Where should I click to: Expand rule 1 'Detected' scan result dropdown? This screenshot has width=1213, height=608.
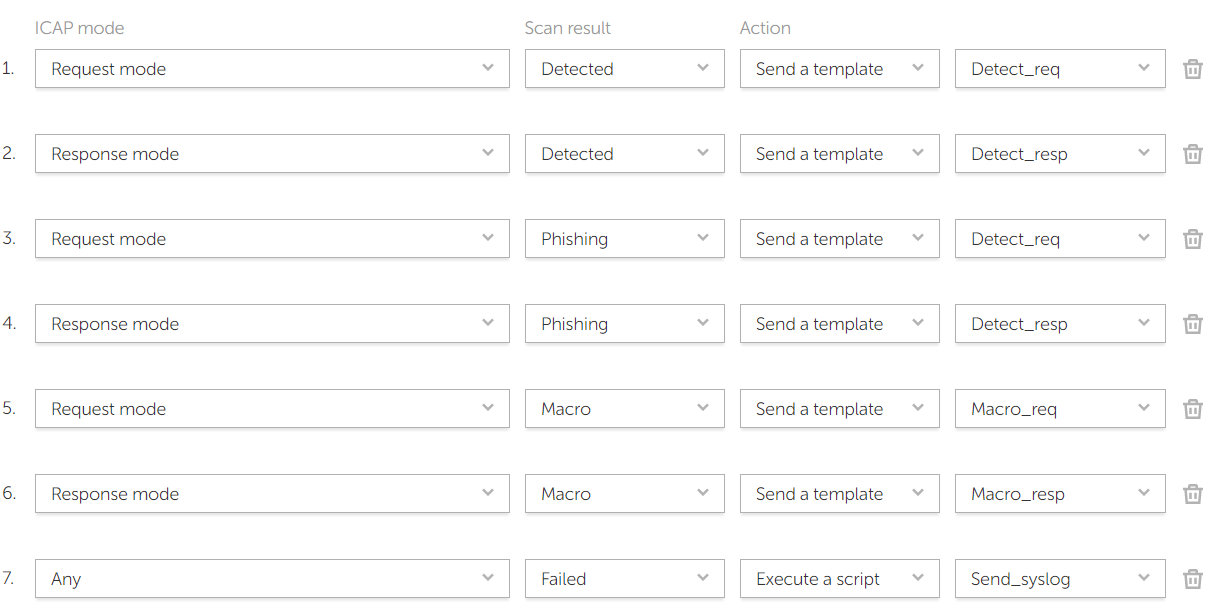point(624,69)
